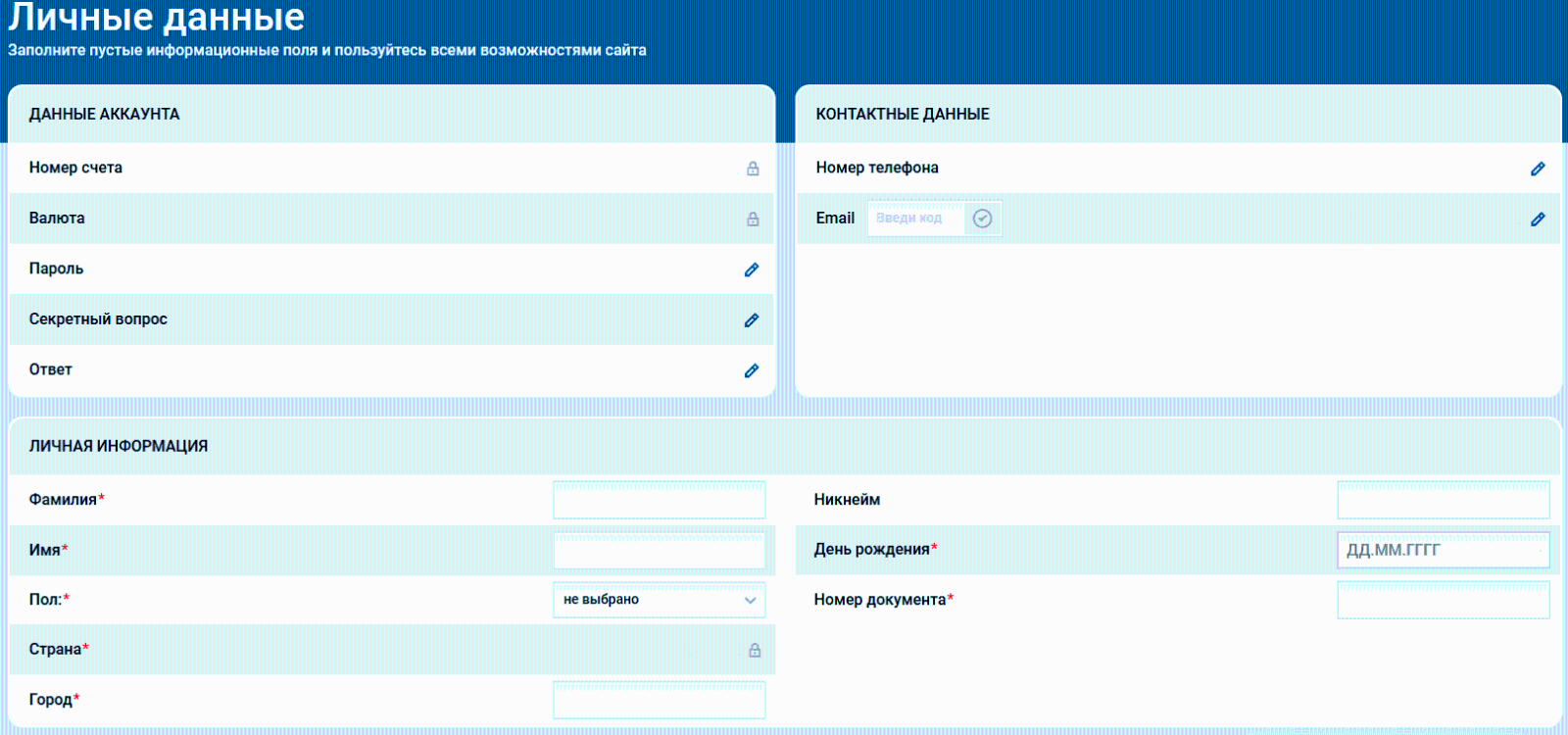This screenshot has width=1568, height=735.
Task: Click the ЛИЧНАЯ ИНФОРМАЦИЯ section heading
Action: [119, 446]
